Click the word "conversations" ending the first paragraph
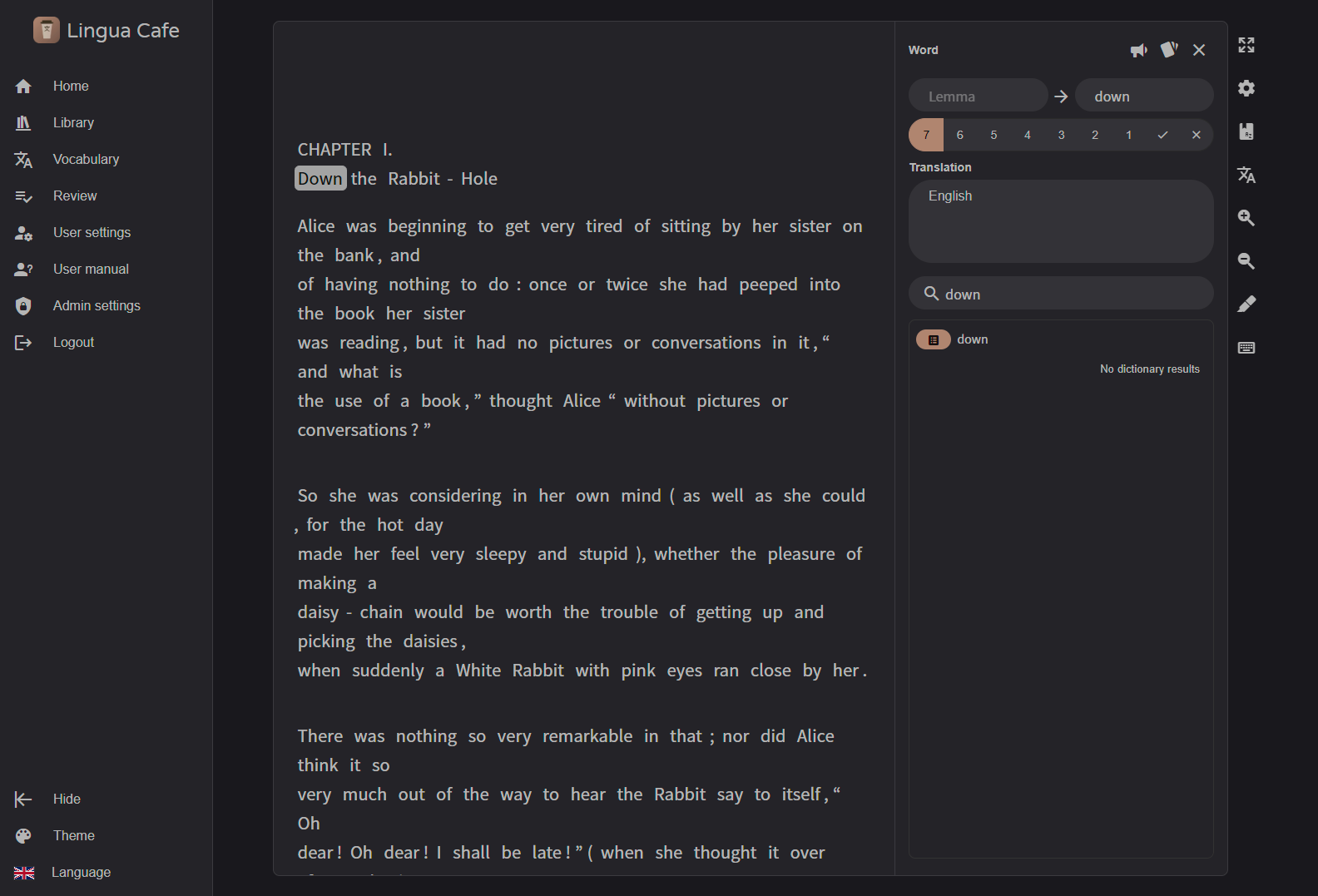The height and width of the screenshot is (896, 1318). pos(352,430)
